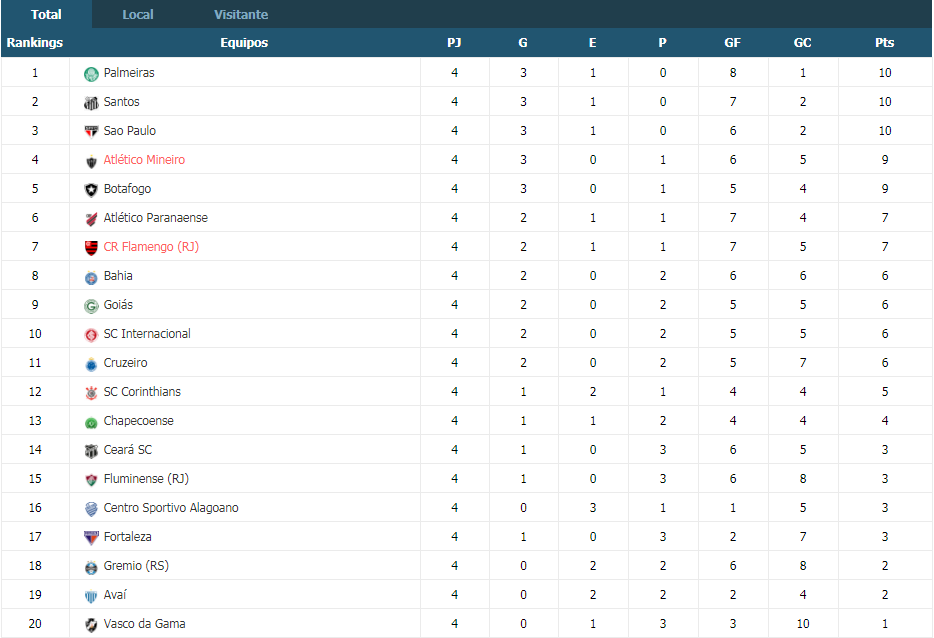Click the Pts column header
Viewport: 934px width, 638px height.
tap(885, 42)
